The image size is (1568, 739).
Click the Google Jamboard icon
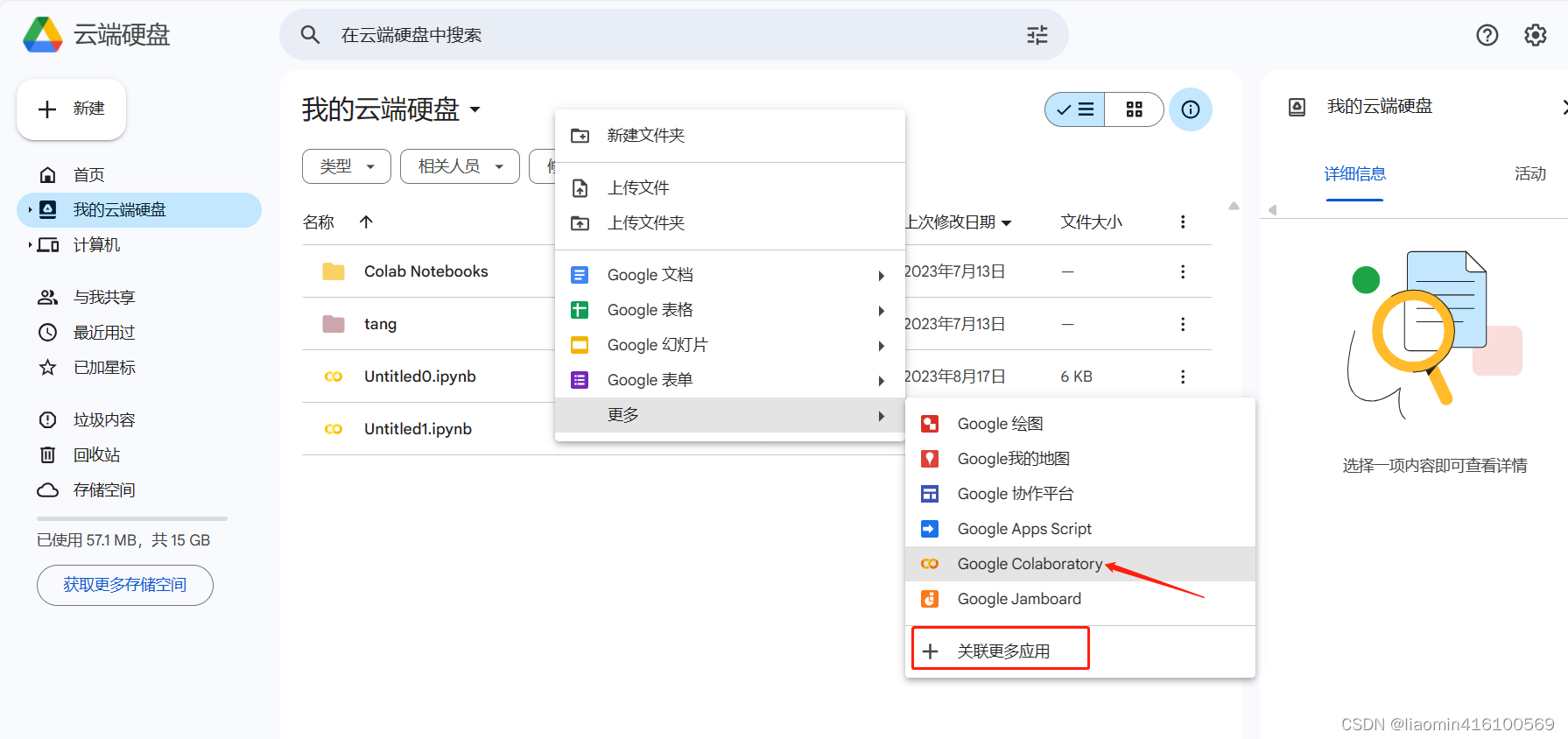[x=930, y=599]
